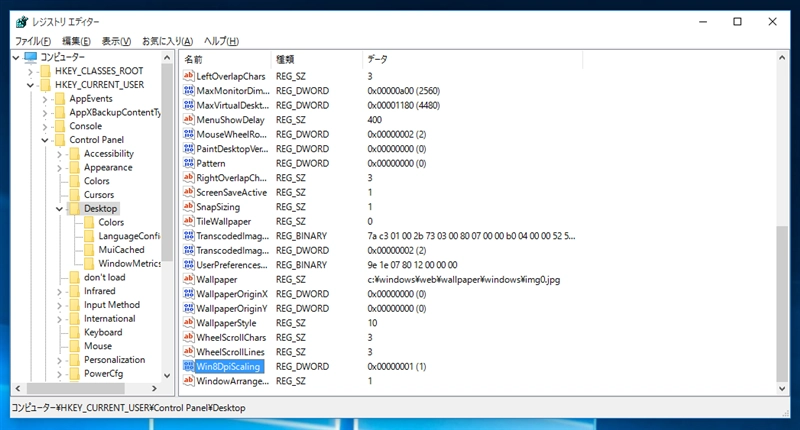800x430 pixels.
Task: Click the Pattern value icon
Action: tap(189, 163)
